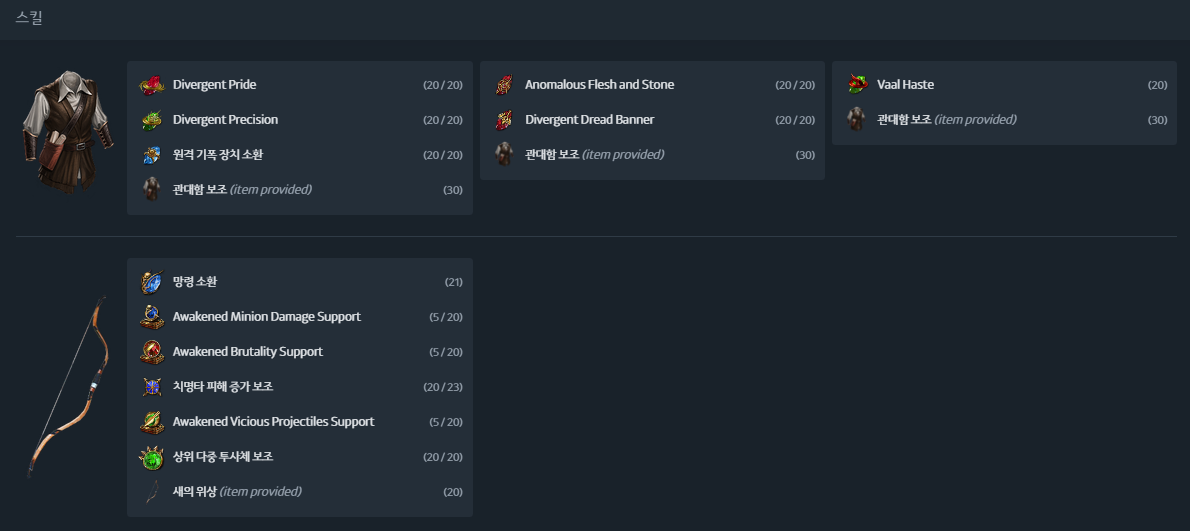Open Anomalous Flesh and Stone skill name
This screenshot has height=531, width=1190.
point(600,85)
